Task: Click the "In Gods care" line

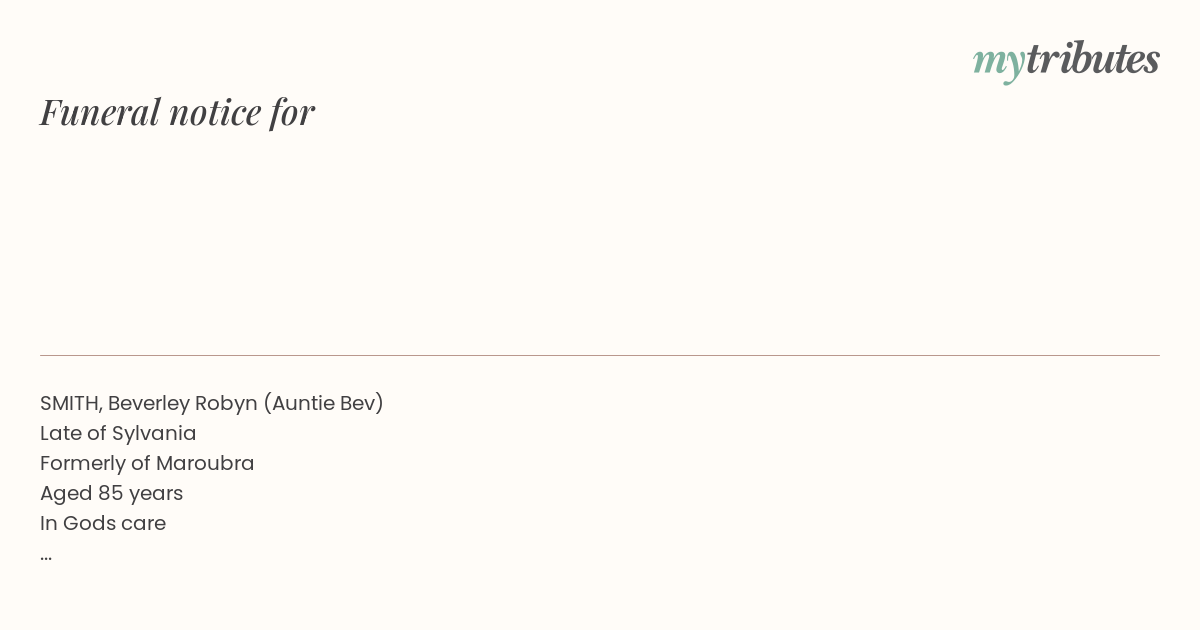Action: click(103, 523)
